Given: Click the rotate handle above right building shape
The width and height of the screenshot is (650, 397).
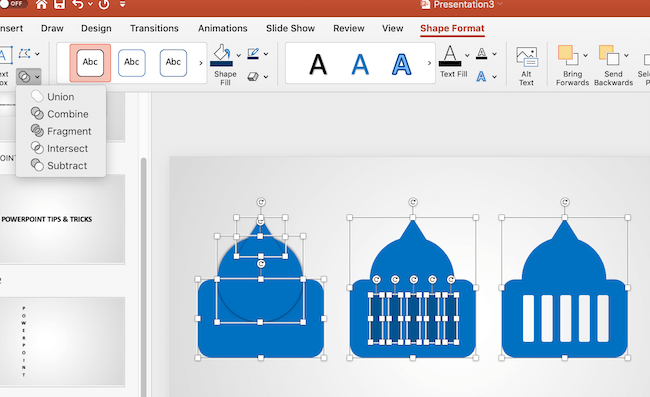Looking at the screenshot, I should tap(565, 202).
